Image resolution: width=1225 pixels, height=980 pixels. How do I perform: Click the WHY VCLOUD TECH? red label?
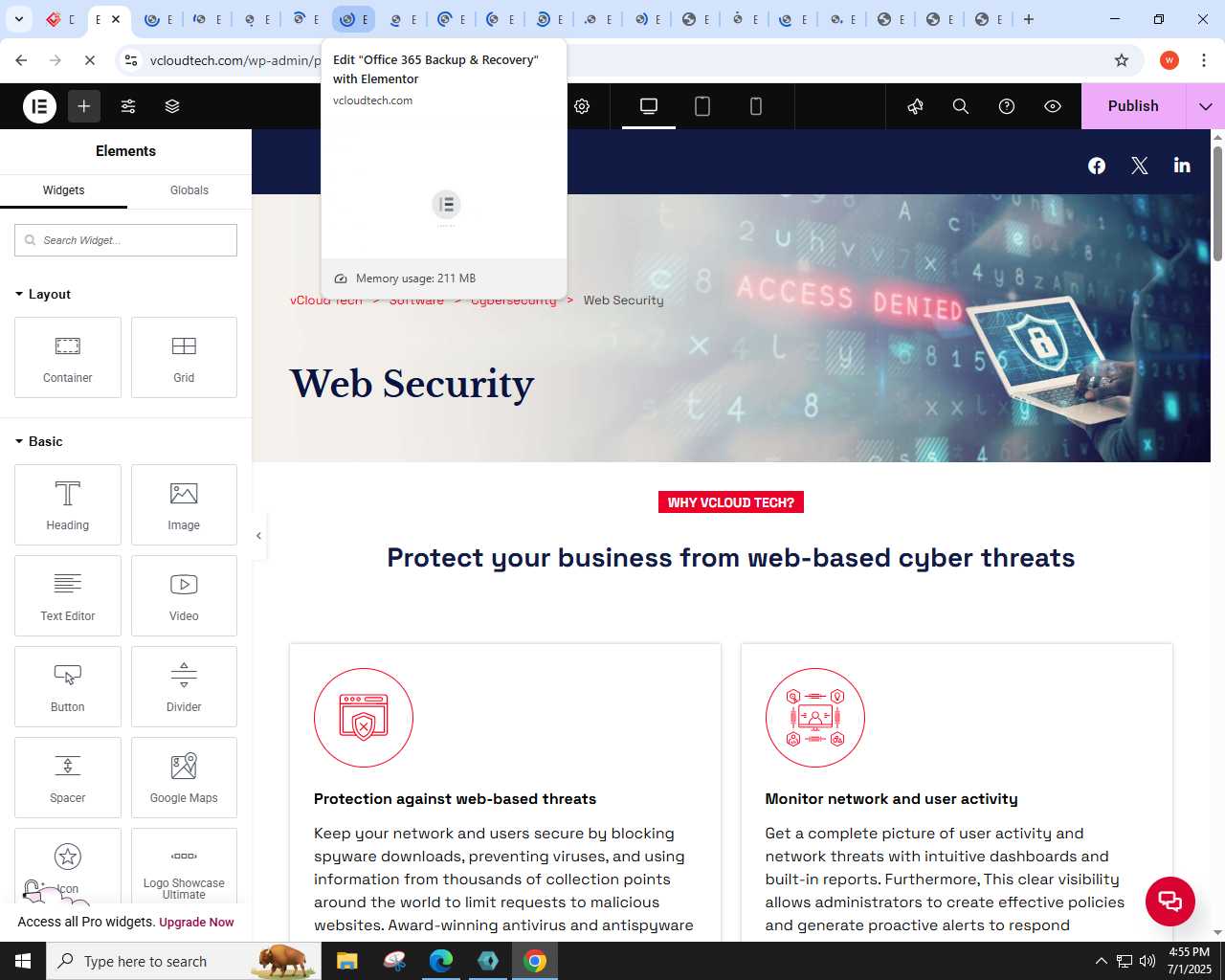pos(731,502)
